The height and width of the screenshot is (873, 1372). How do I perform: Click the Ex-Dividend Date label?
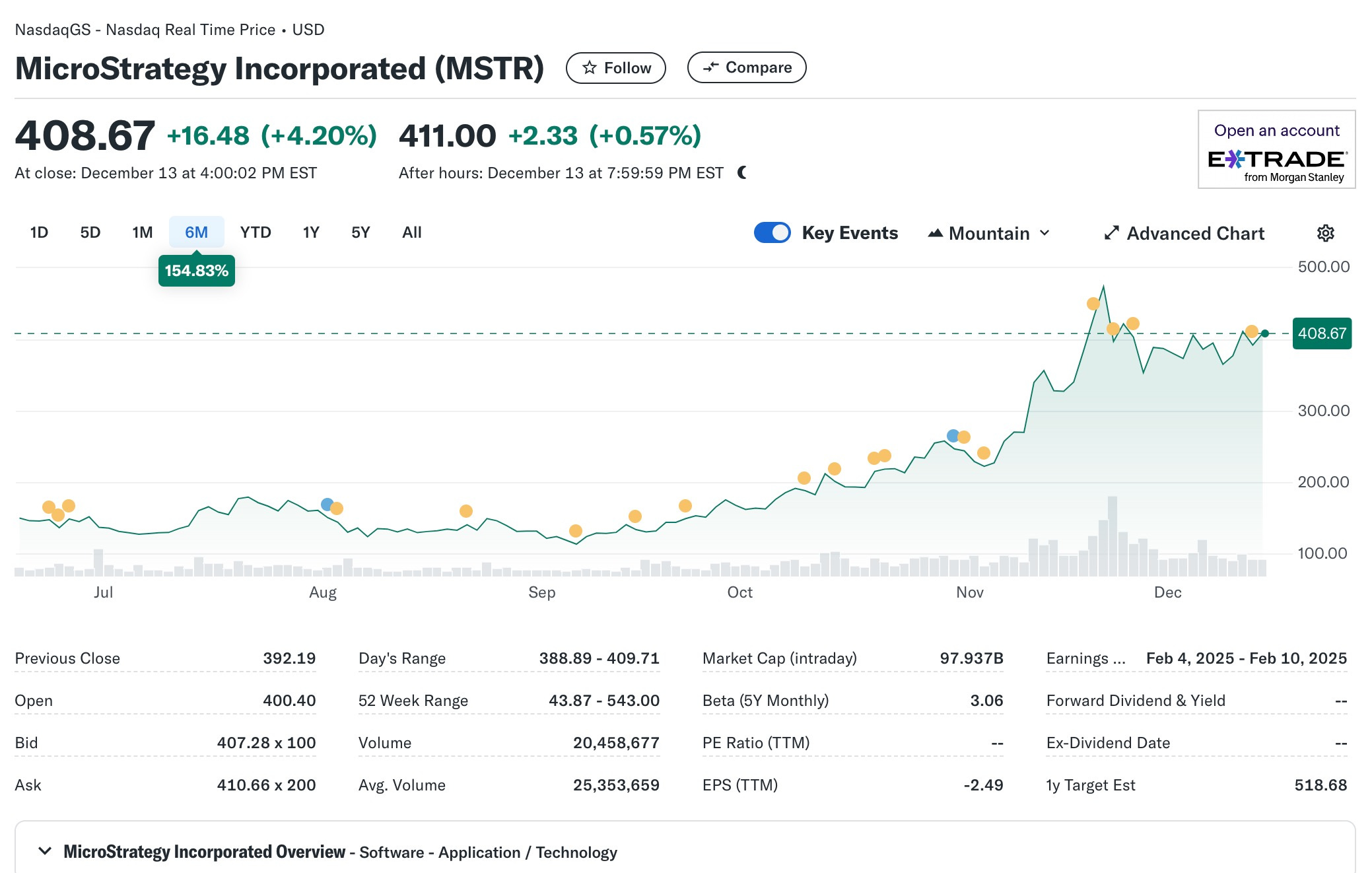pyautogui.click(x=1108, y=743)
